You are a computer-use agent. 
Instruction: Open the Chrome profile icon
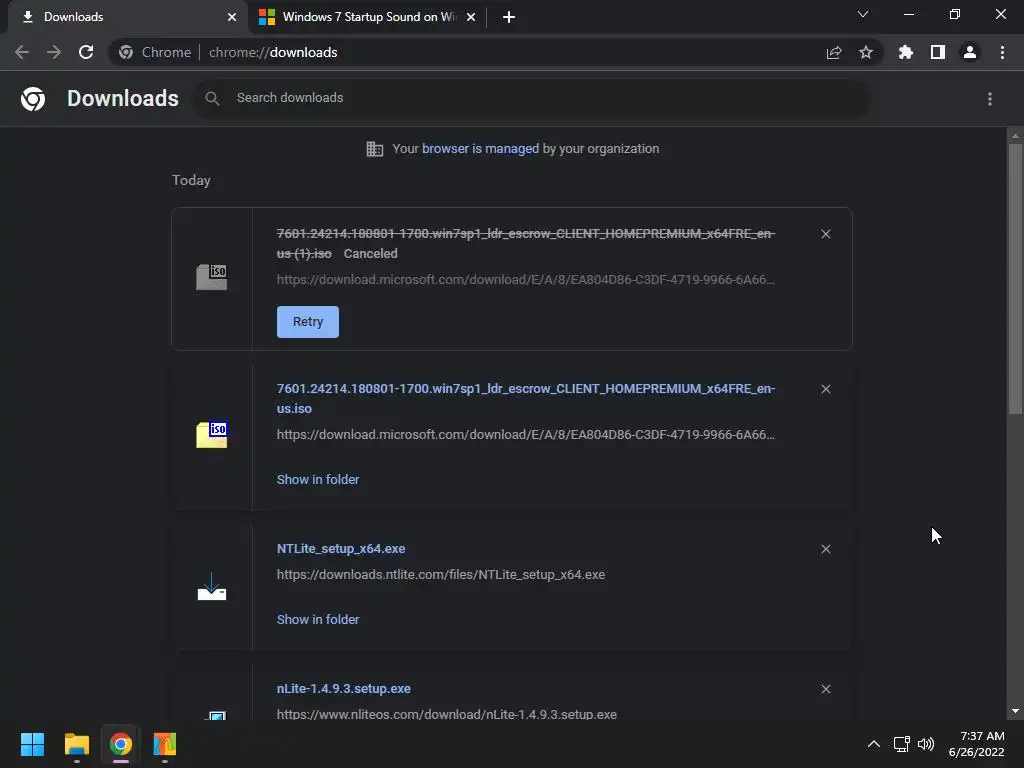pos(970,52)
